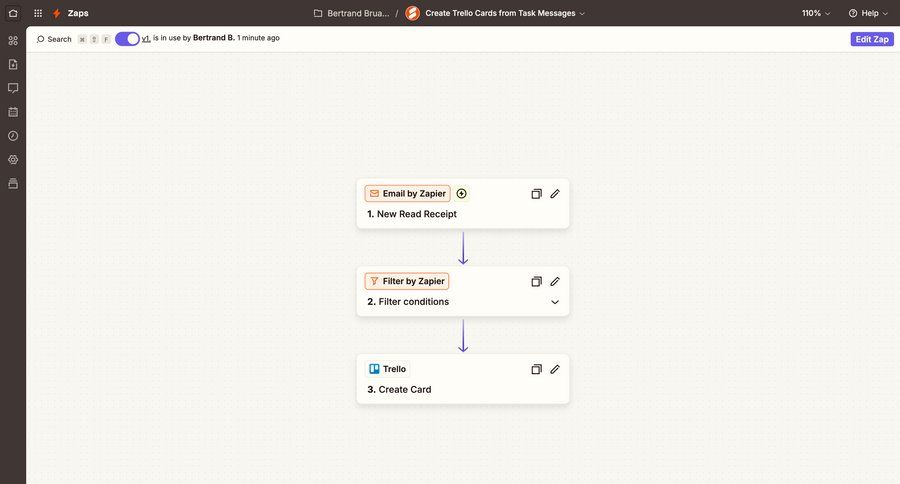Expand the Filter conditions chevron
Image resolution: width=900 pixels, height=484 pixels.
[x=555, y=302]
